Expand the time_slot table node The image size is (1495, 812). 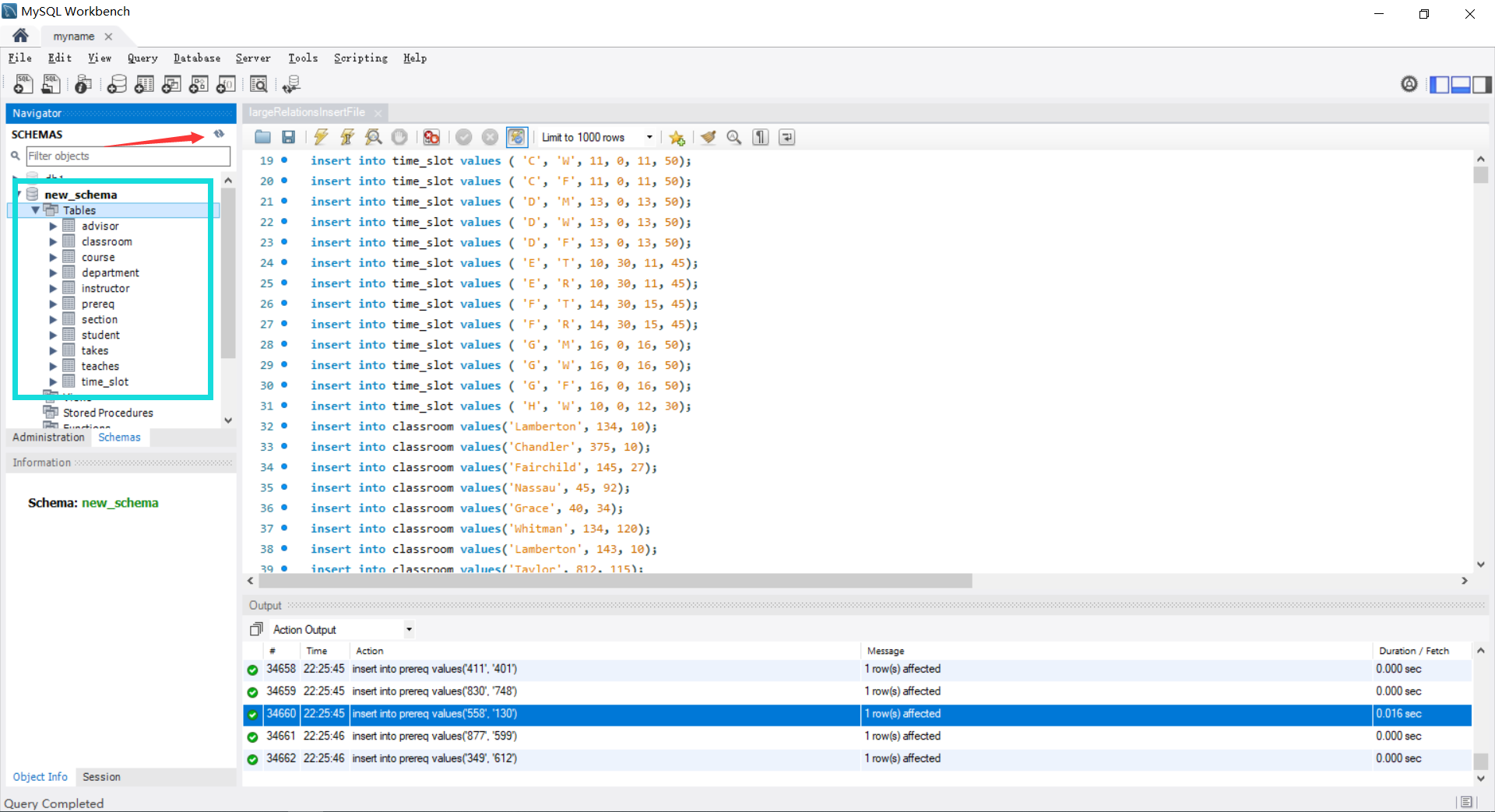click(x=53, y=381)
